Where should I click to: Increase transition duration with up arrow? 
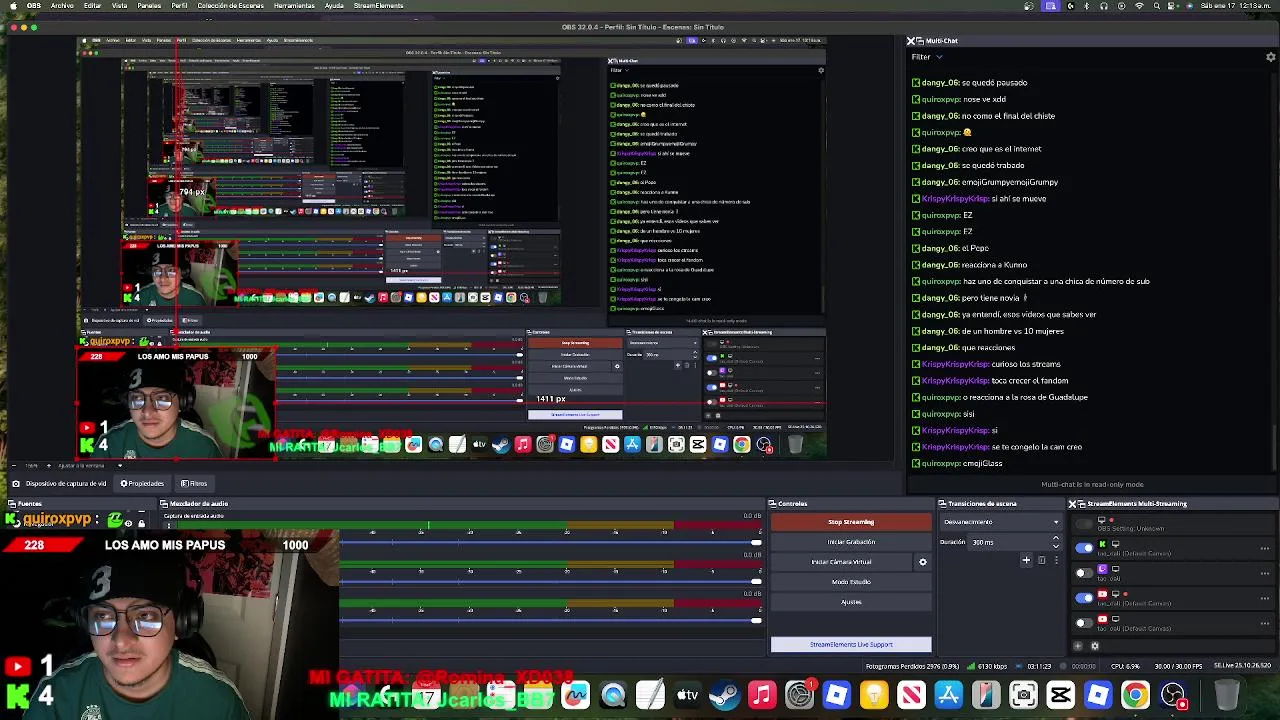point(1055,539)
